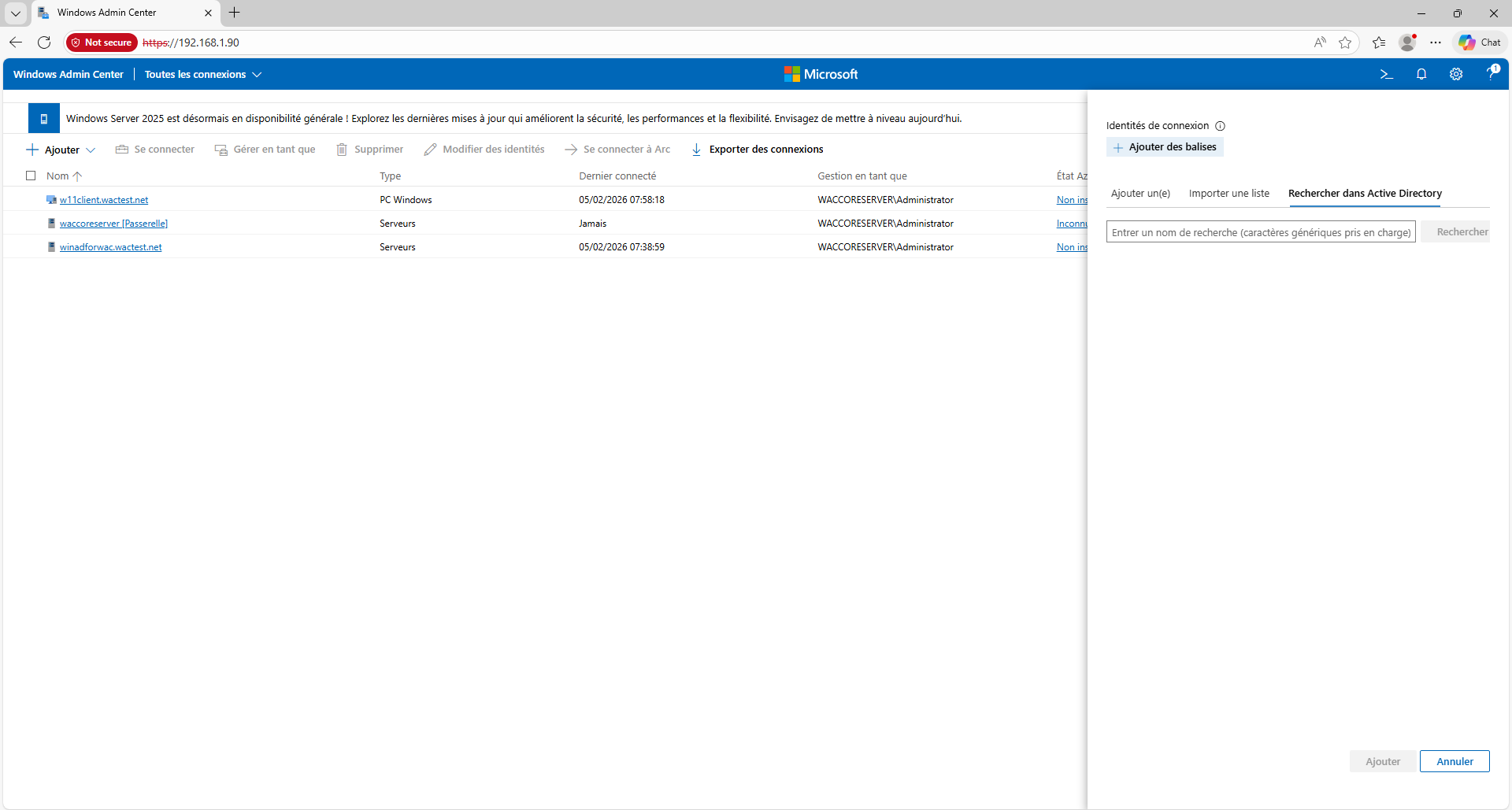Click the Se connecter toolbar button
1512x810 pixels.
[155, 150]
